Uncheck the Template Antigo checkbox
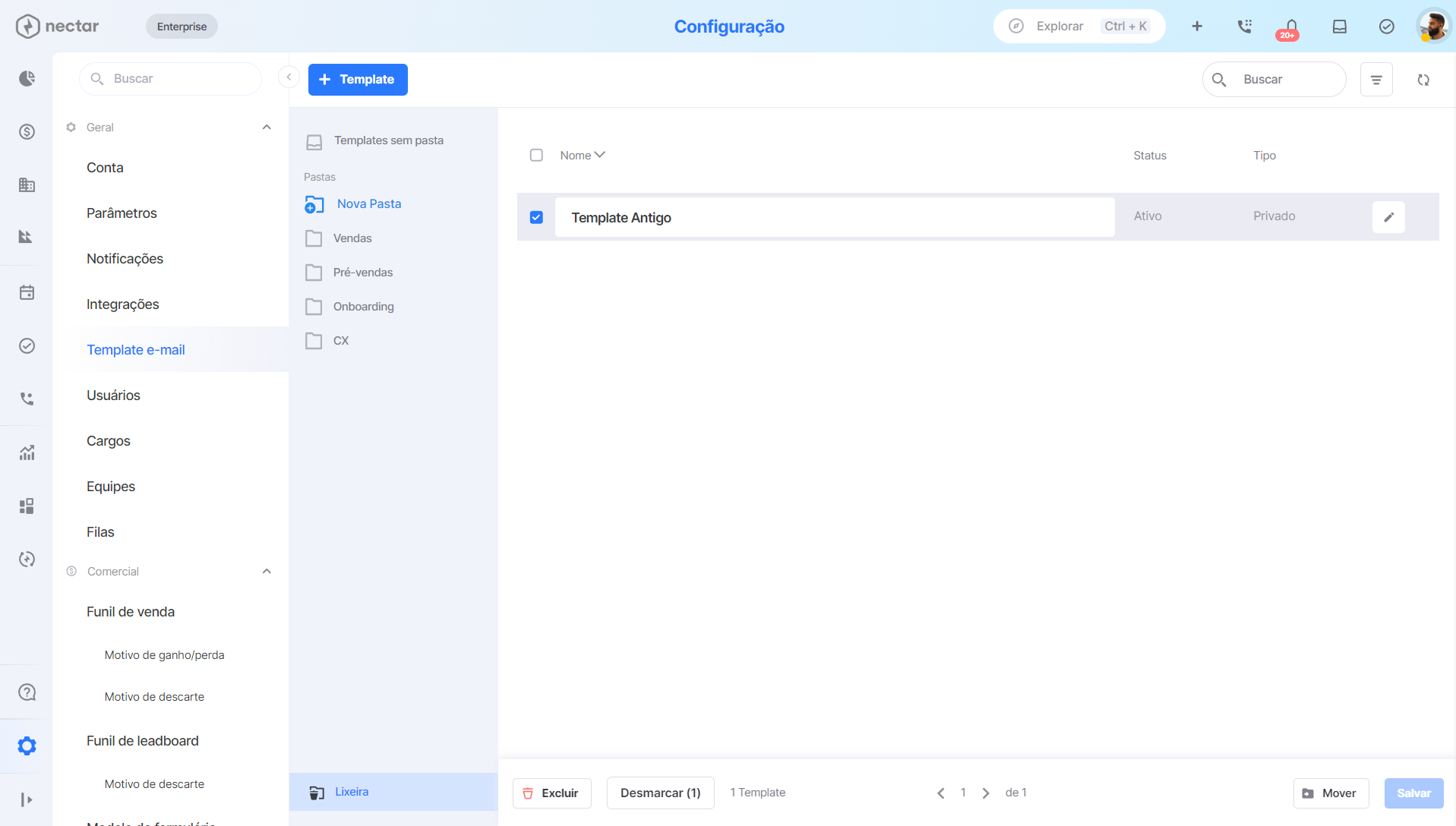Screen dimensions: 1456x826 536,217
